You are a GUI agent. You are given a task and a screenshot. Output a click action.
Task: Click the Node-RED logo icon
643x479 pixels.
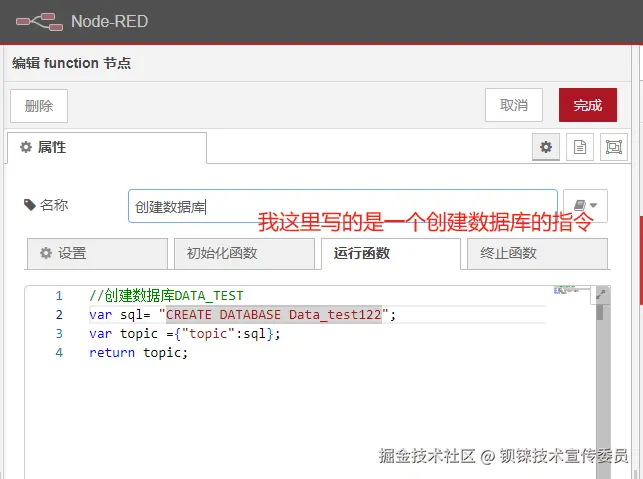tap(39, 22)
